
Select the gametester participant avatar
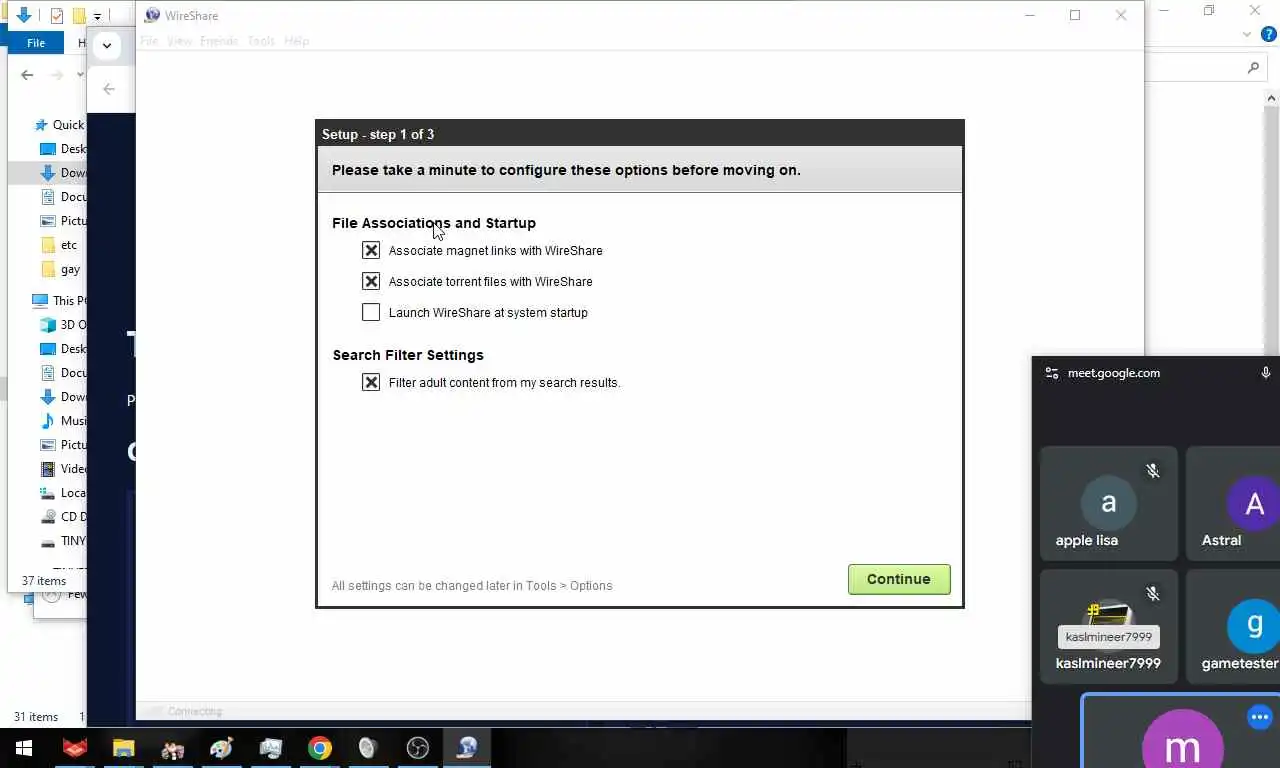point(1254,627)
